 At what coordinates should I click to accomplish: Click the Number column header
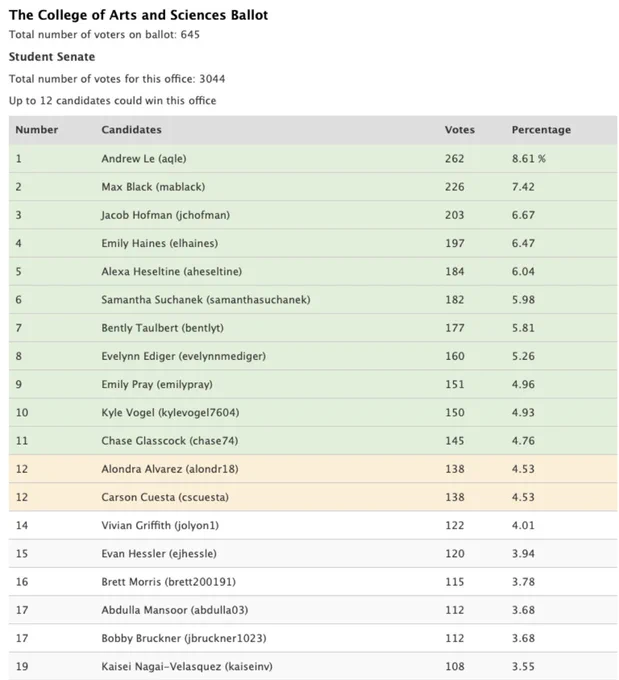coord(36,130)
